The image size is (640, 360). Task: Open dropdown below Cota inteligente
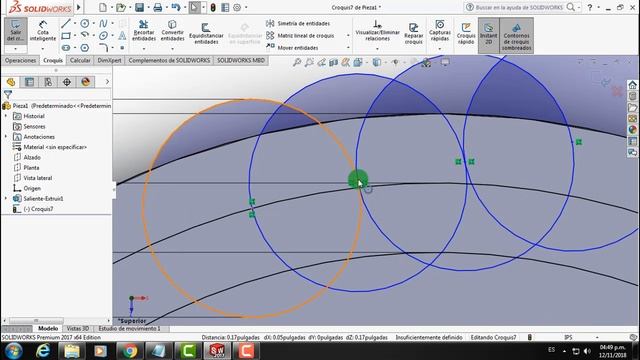click(x=42, y=49)
